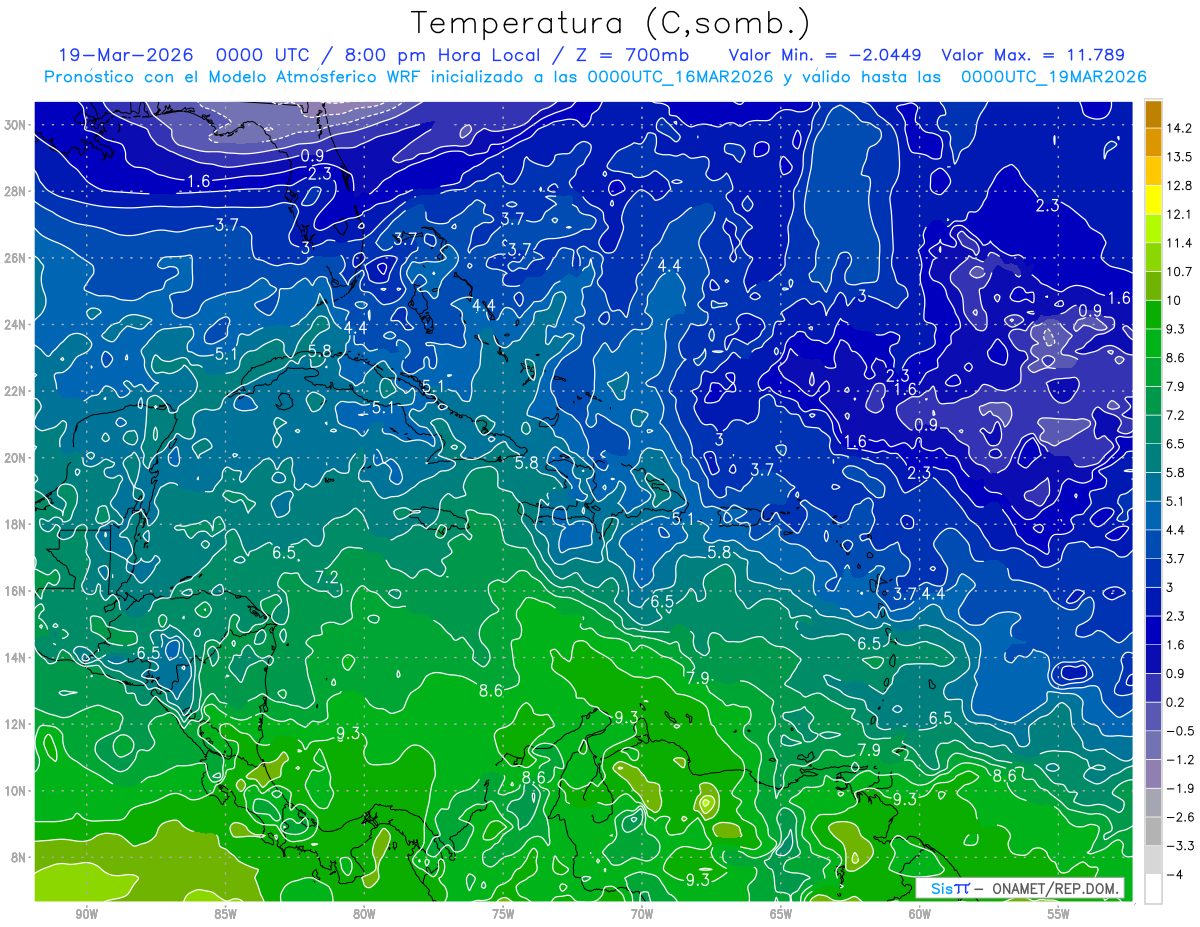Click the orange top swatch above 14.2 on colorbar
This screenshot has height=927, width=1200.
pos(1153,114)
